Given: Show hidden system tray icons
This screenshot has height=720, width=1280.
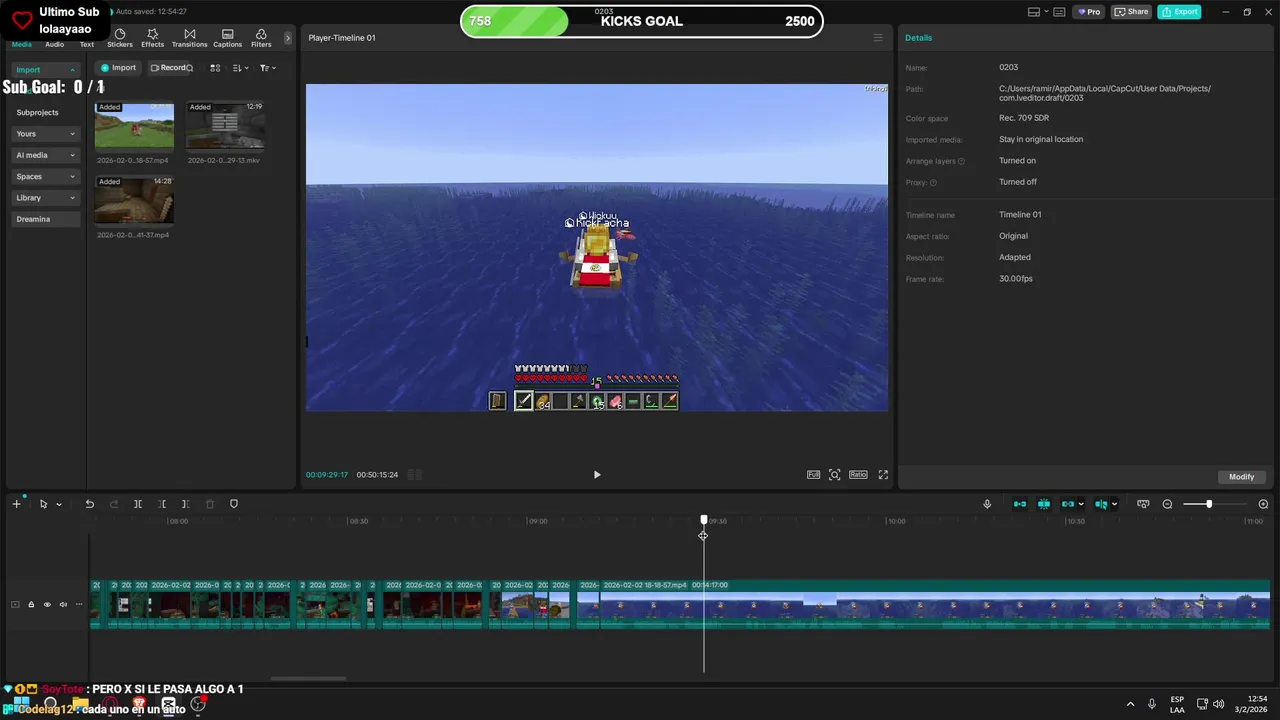Looking at the screenshot, I should point(1130,704).
